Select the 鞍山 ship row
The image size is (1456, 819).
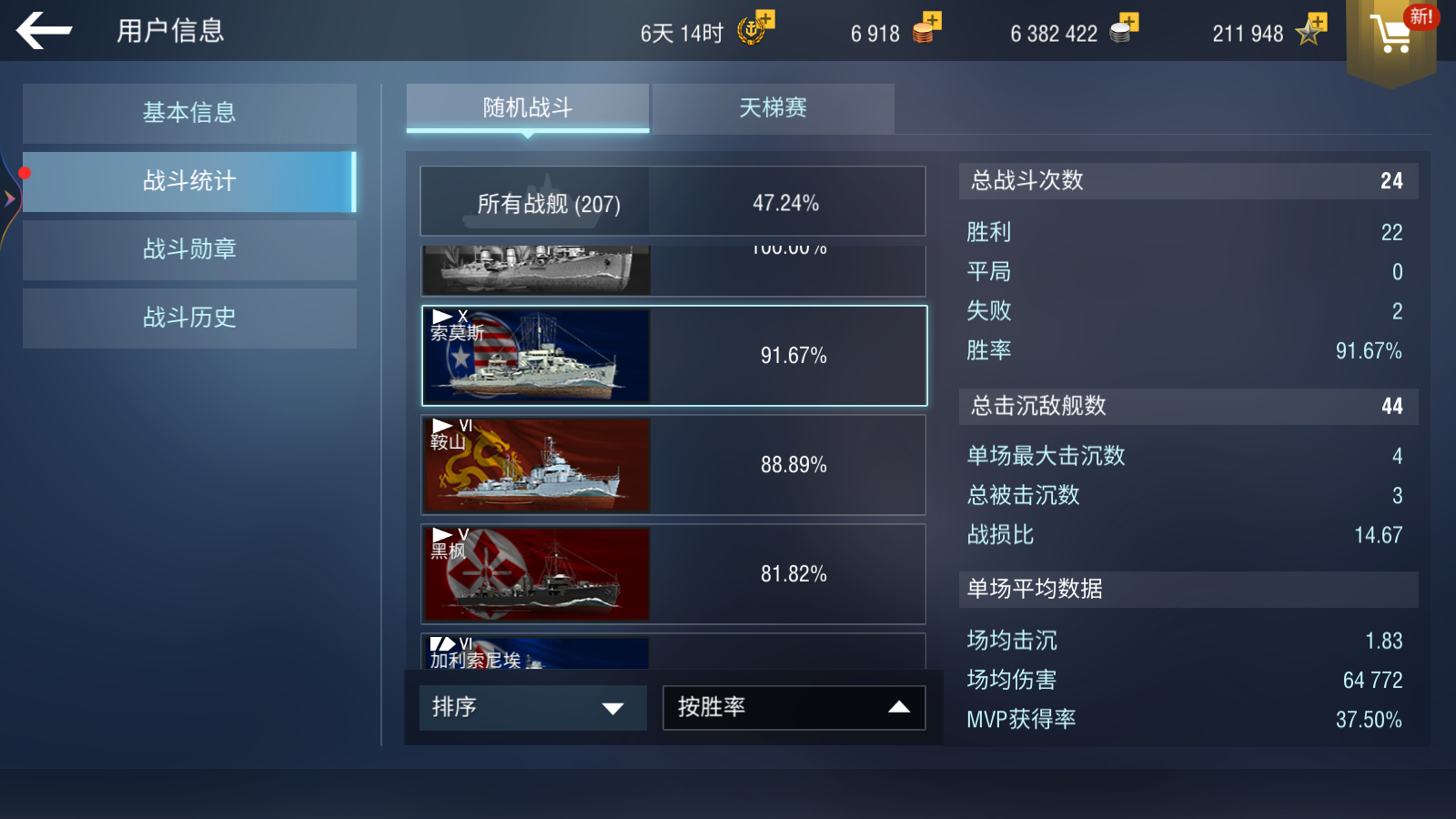point(673,465)
